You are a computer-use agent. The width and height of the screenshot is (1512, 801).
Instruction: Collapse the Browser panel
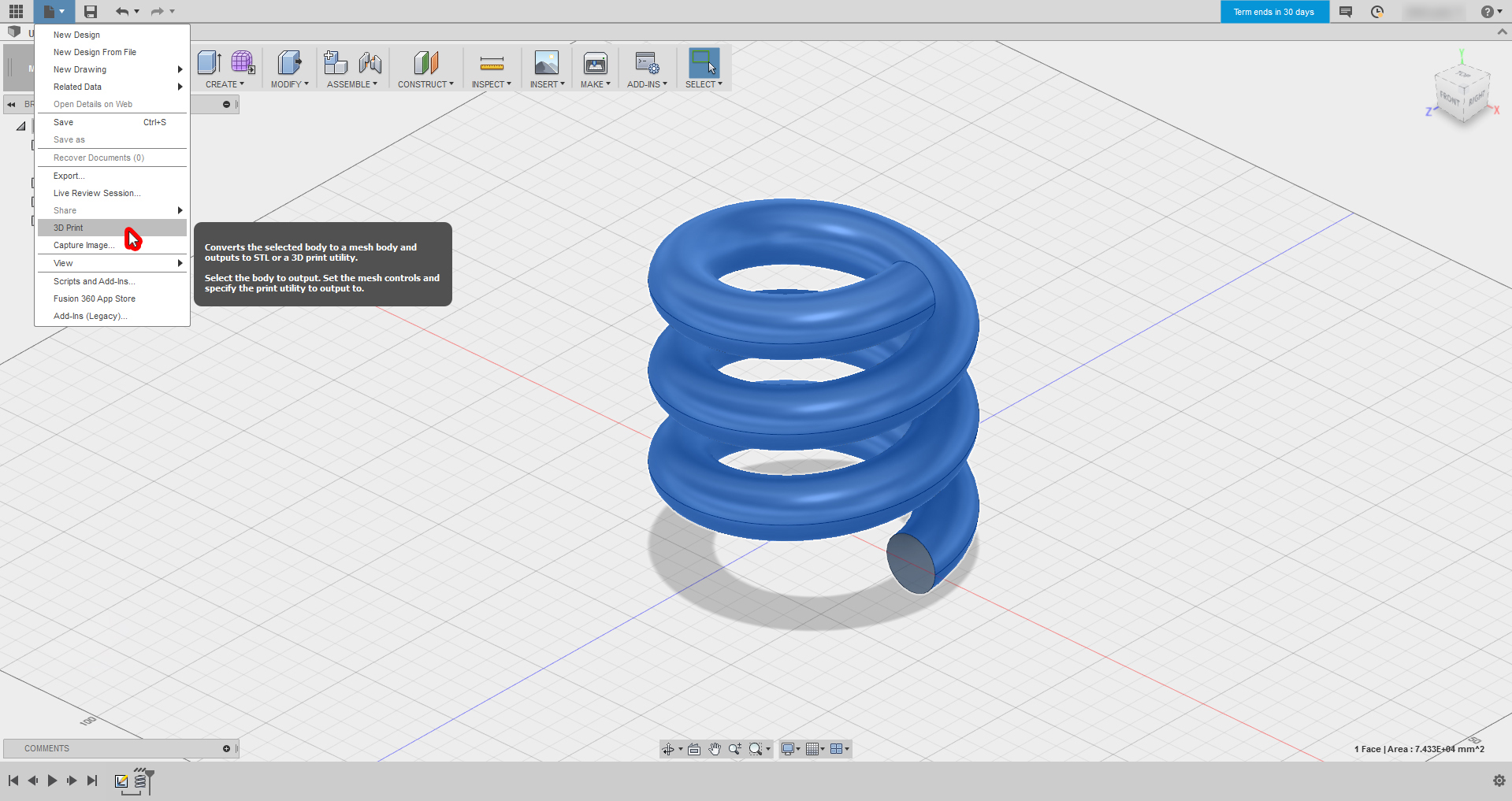coord(226,104)
